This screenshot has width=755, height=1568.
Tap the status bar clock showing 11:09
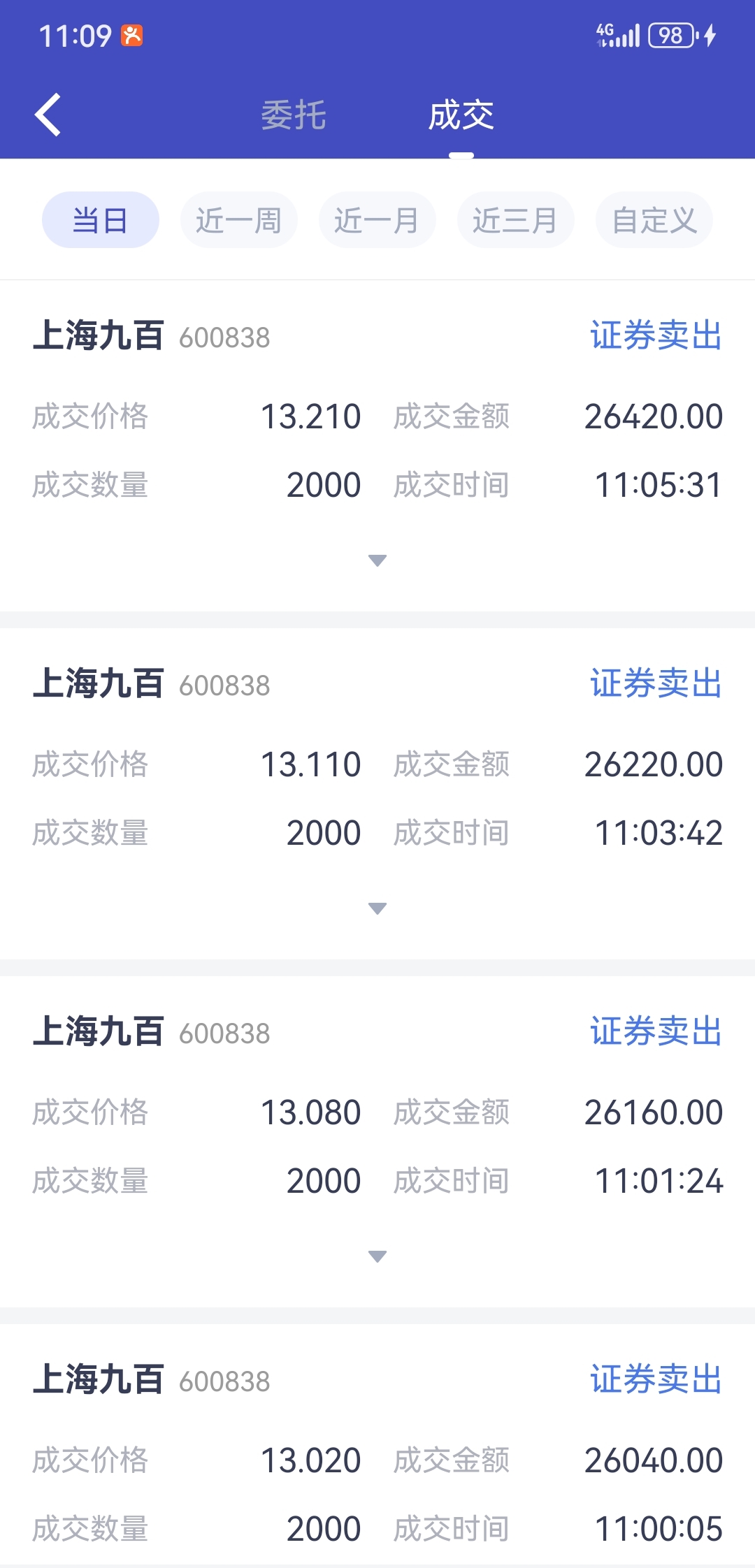pos(75,36)
